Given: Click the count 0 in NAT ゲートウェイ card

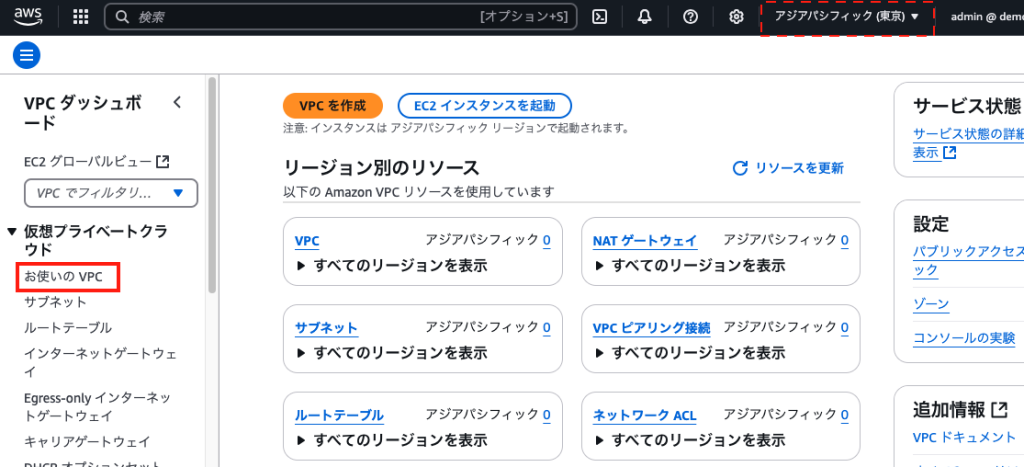Looking at the screenshot, I should [844, 240].
